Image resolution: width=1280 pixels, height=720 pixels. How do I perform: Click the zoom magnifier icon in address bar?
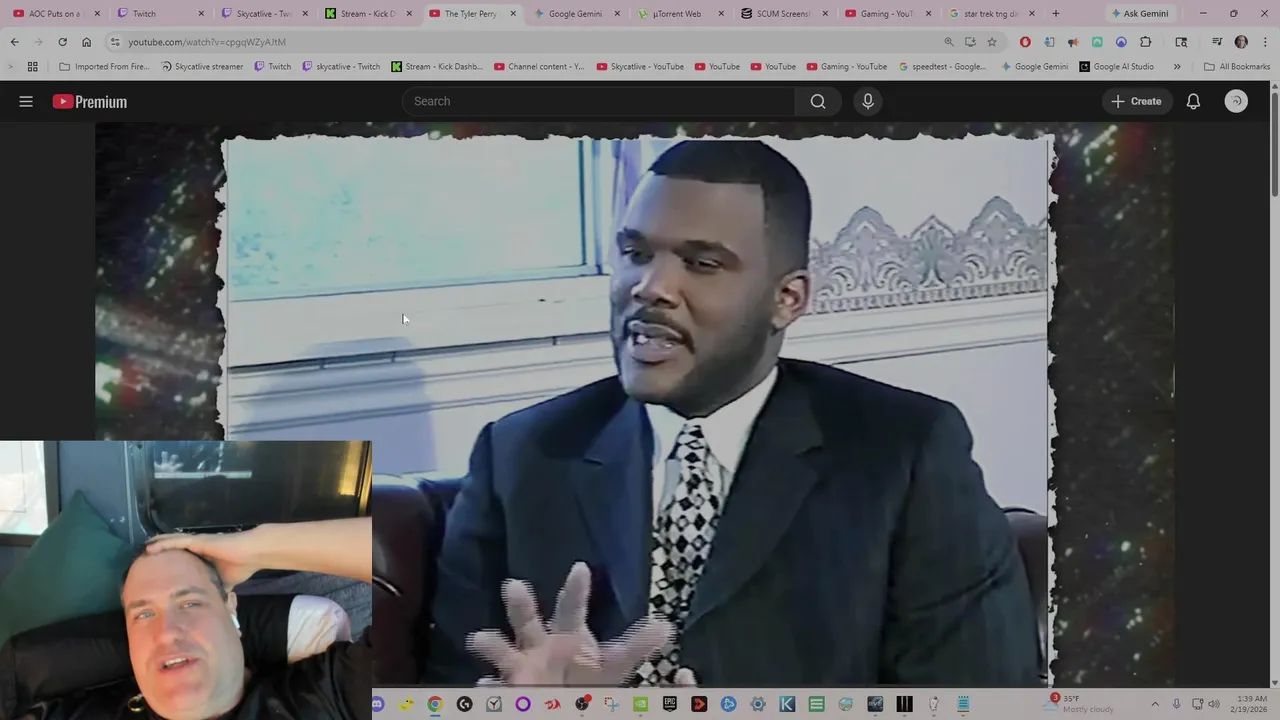pyautogui.click(x=948, y=42)
